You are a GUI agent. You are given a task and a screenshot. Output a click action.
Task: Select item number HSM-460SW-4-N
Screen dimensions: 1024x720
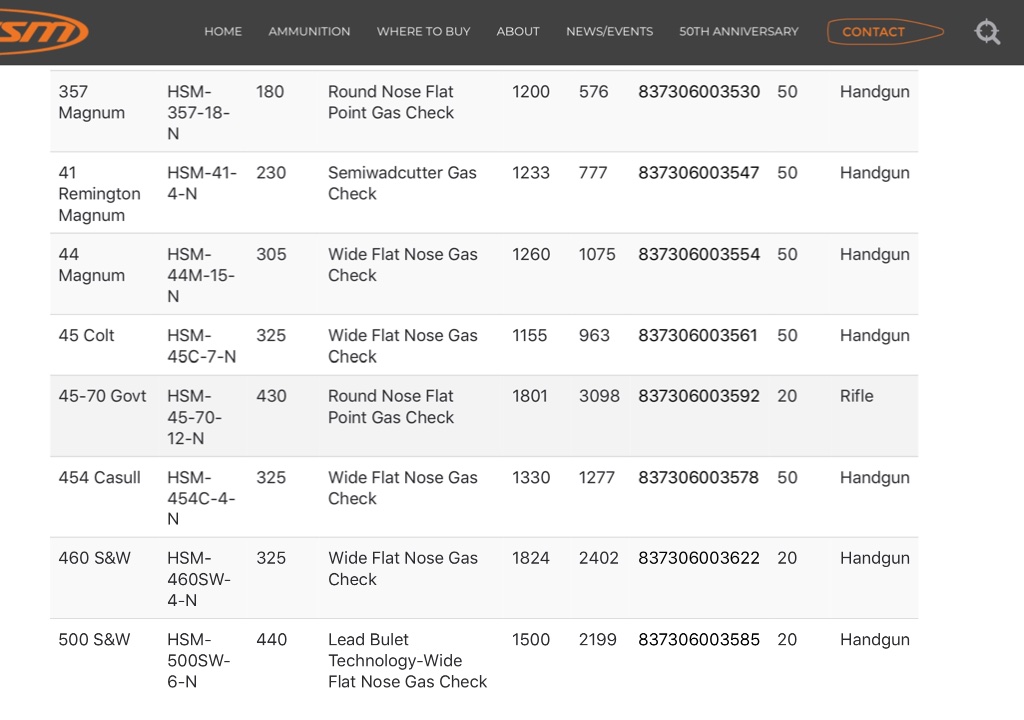[x=199, y=579]
